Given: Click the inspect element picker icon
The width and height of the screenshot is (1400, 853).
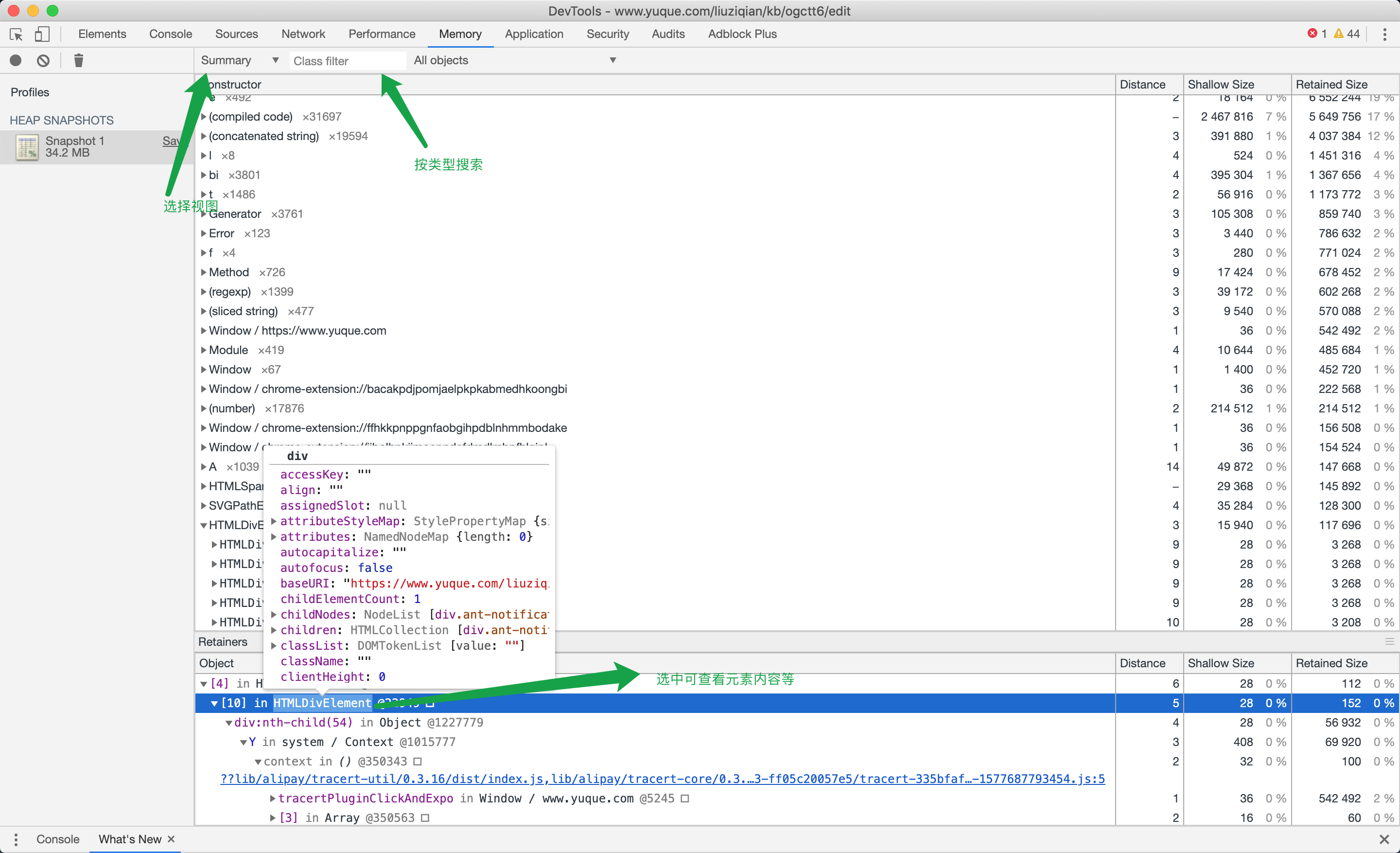Looking at the screenshot, I should point(16,34).
